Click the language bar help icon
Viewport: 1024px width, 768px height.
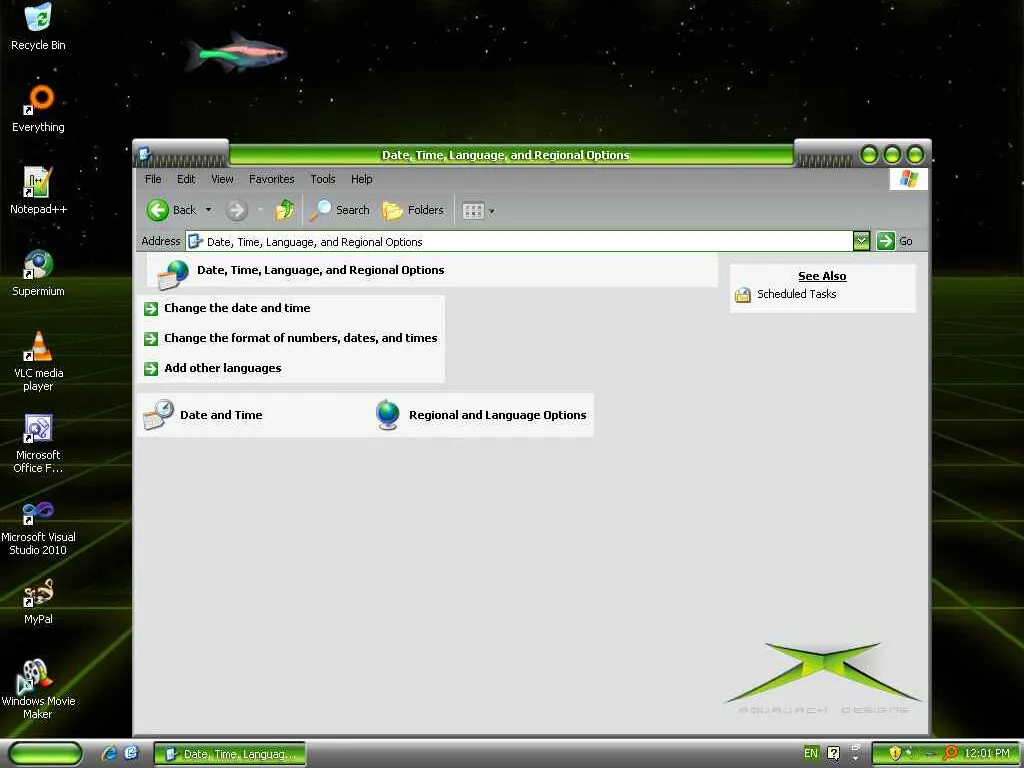click(x=833, y=754)
